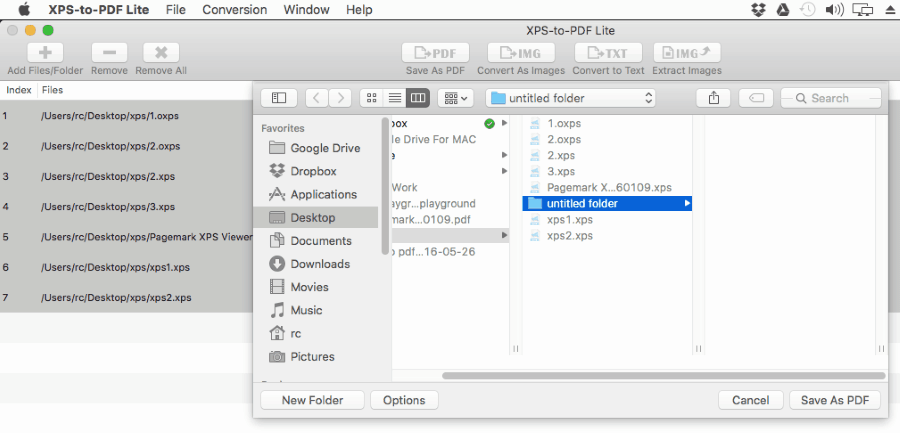Click the Cancel button

[751, 400]
